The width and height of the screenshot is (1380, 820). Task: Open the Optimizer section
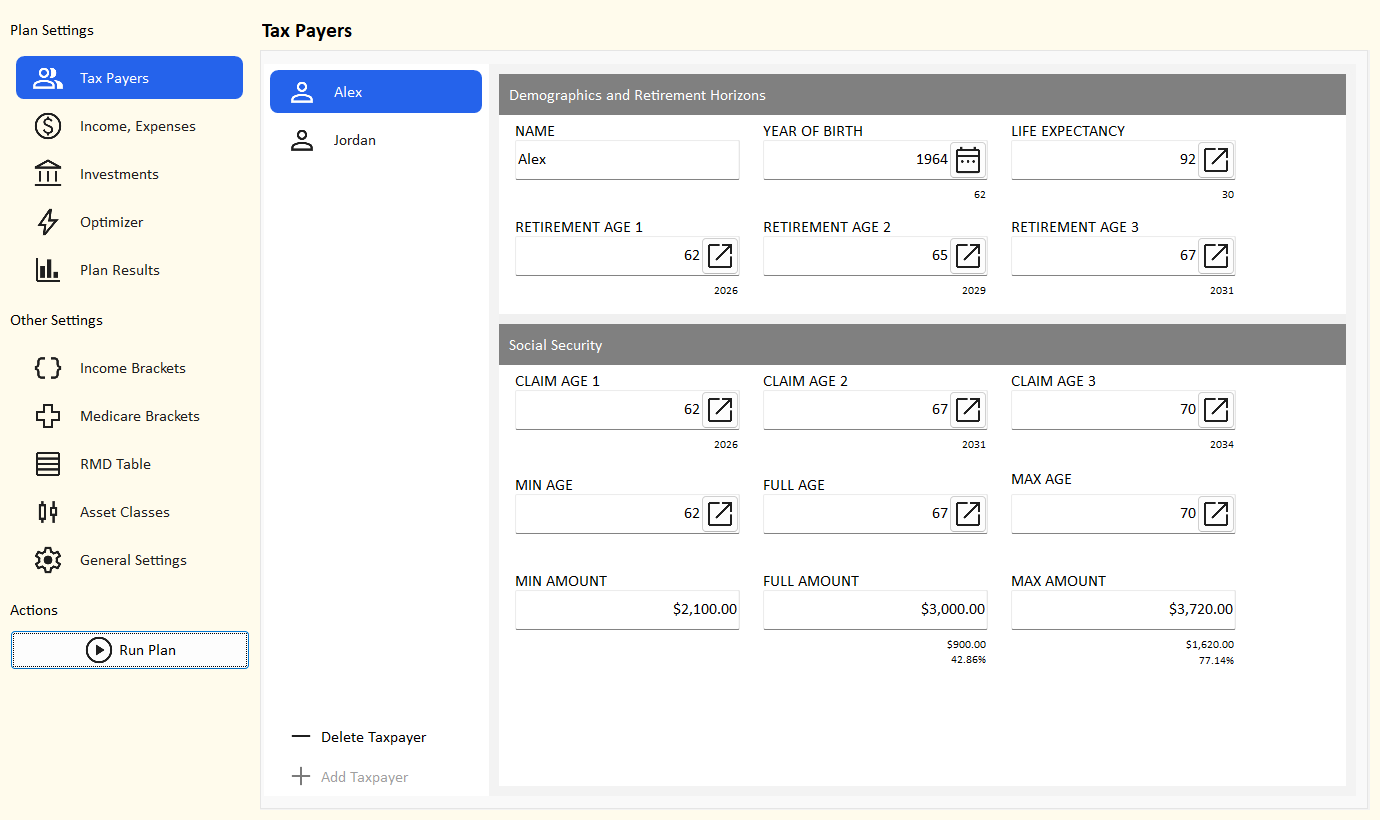[x=129, y=222]
